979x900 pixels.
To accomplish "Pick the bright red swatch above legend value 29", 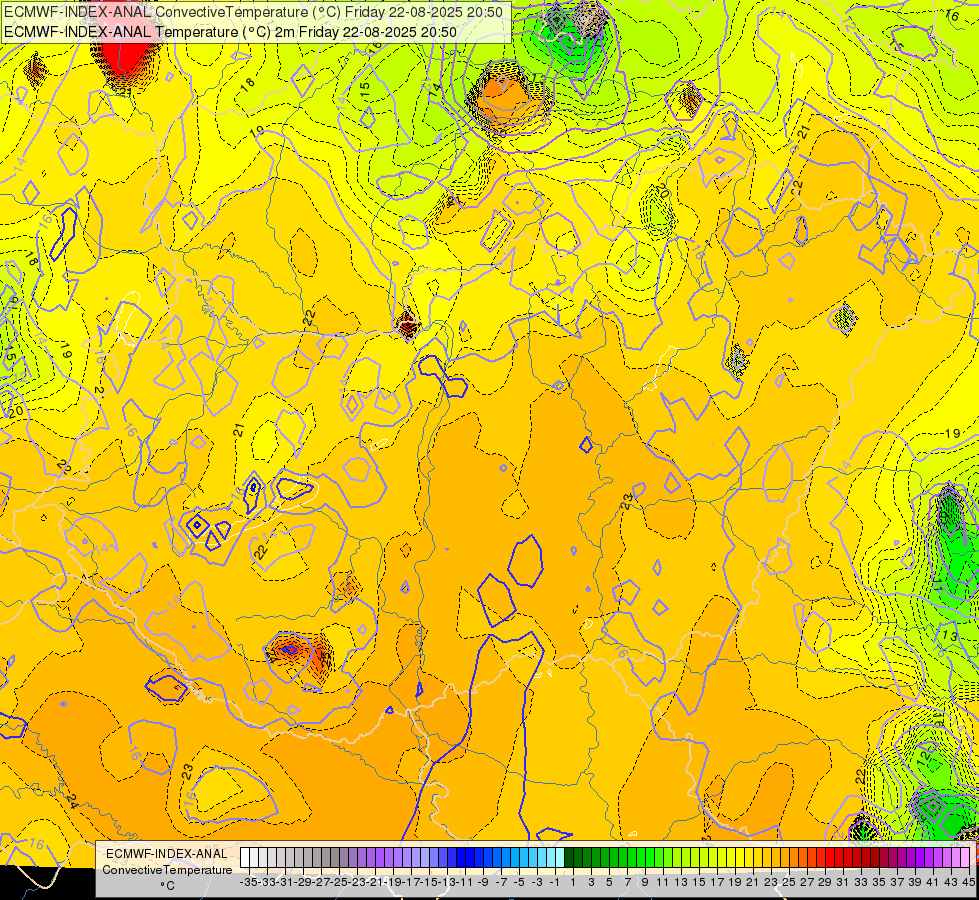I will click(x=830, y=858).
